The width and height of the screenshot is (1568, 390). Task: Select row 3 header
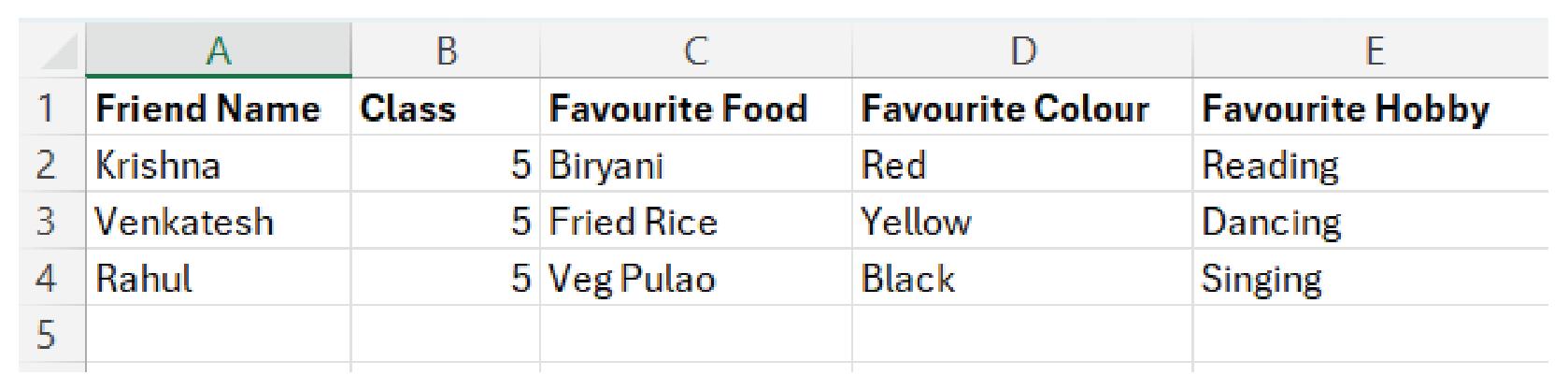tap(47, 222)
